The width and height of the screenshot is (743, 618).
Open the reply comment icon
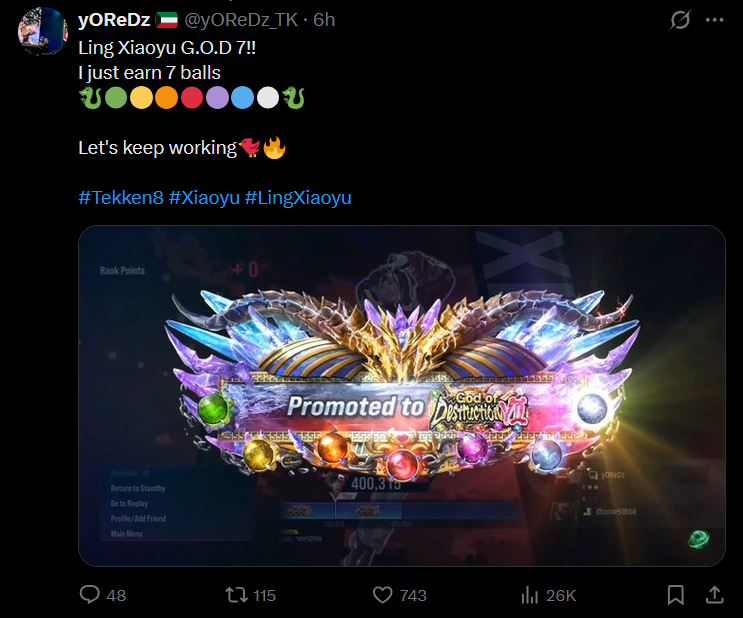pos(90,595)
